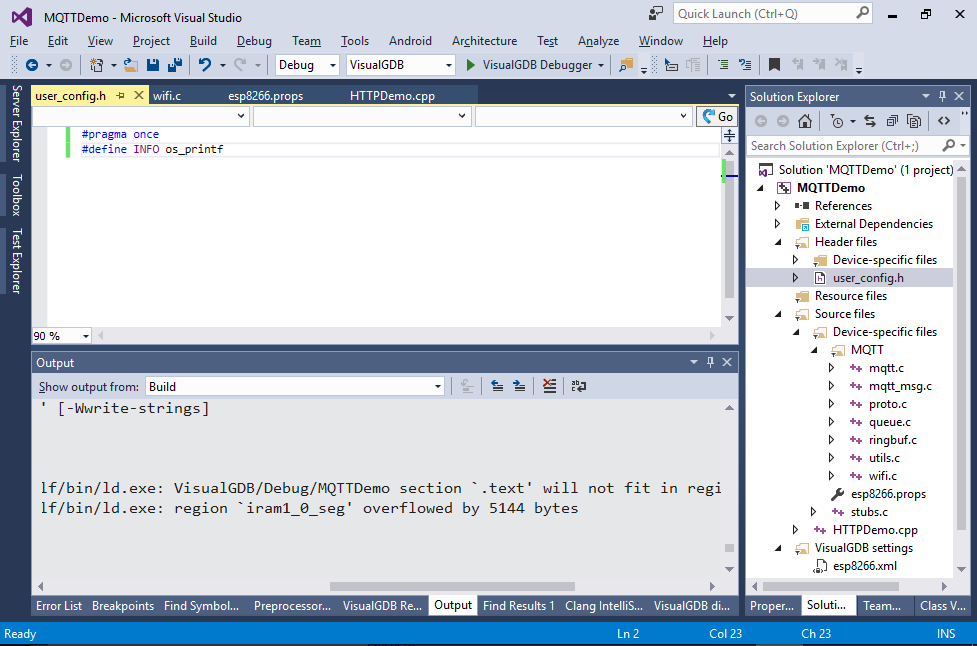Click the Navigate Backward arrow in toolbar

coord(32,65)
